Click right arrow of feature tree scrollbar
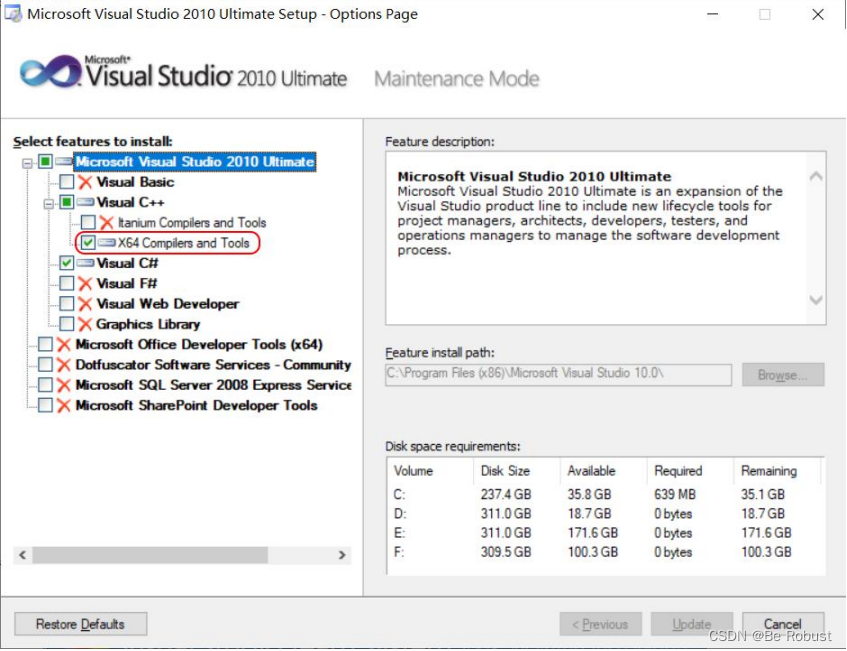The height and width of the screenshot is (651, 847). [x=342, y=555]
